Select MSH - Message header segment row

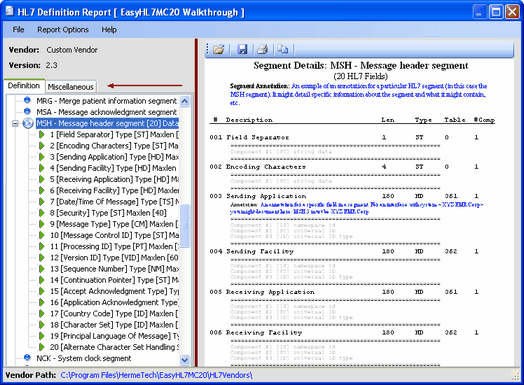click(107, 123)
